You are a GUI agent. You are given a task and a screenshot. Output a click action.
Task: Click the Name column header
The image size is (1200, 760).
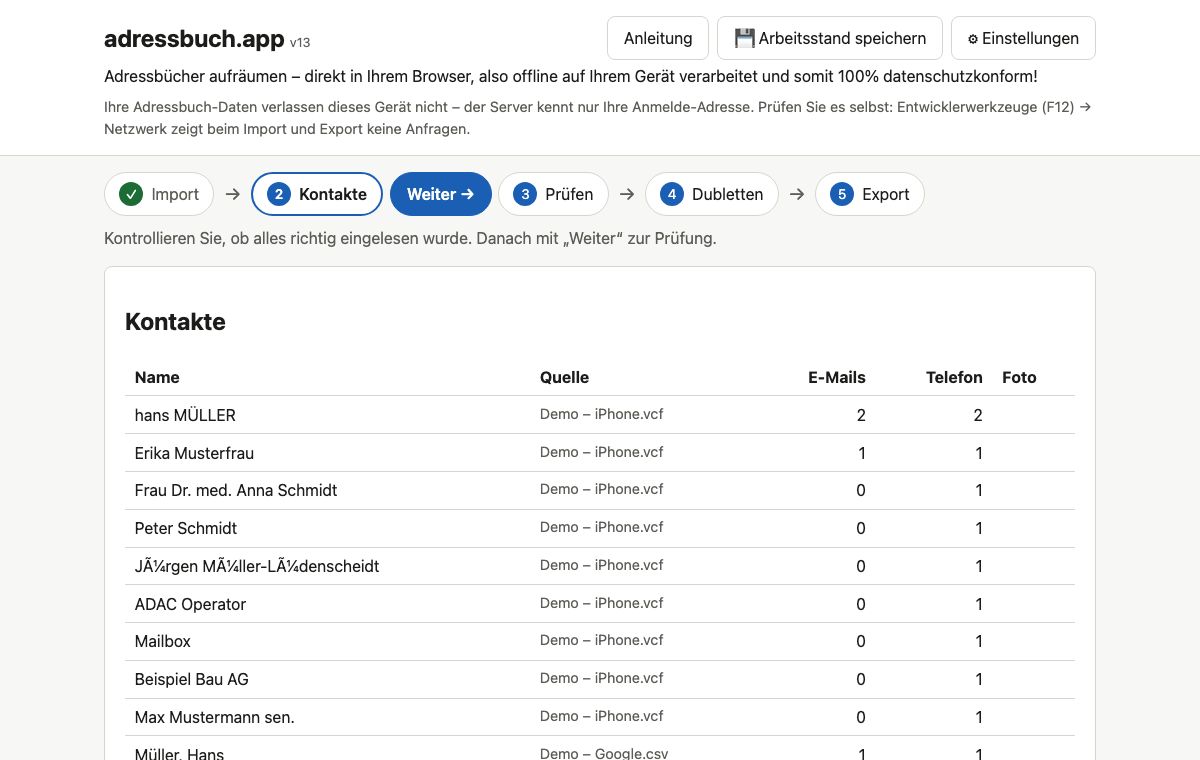pos(157,377)
